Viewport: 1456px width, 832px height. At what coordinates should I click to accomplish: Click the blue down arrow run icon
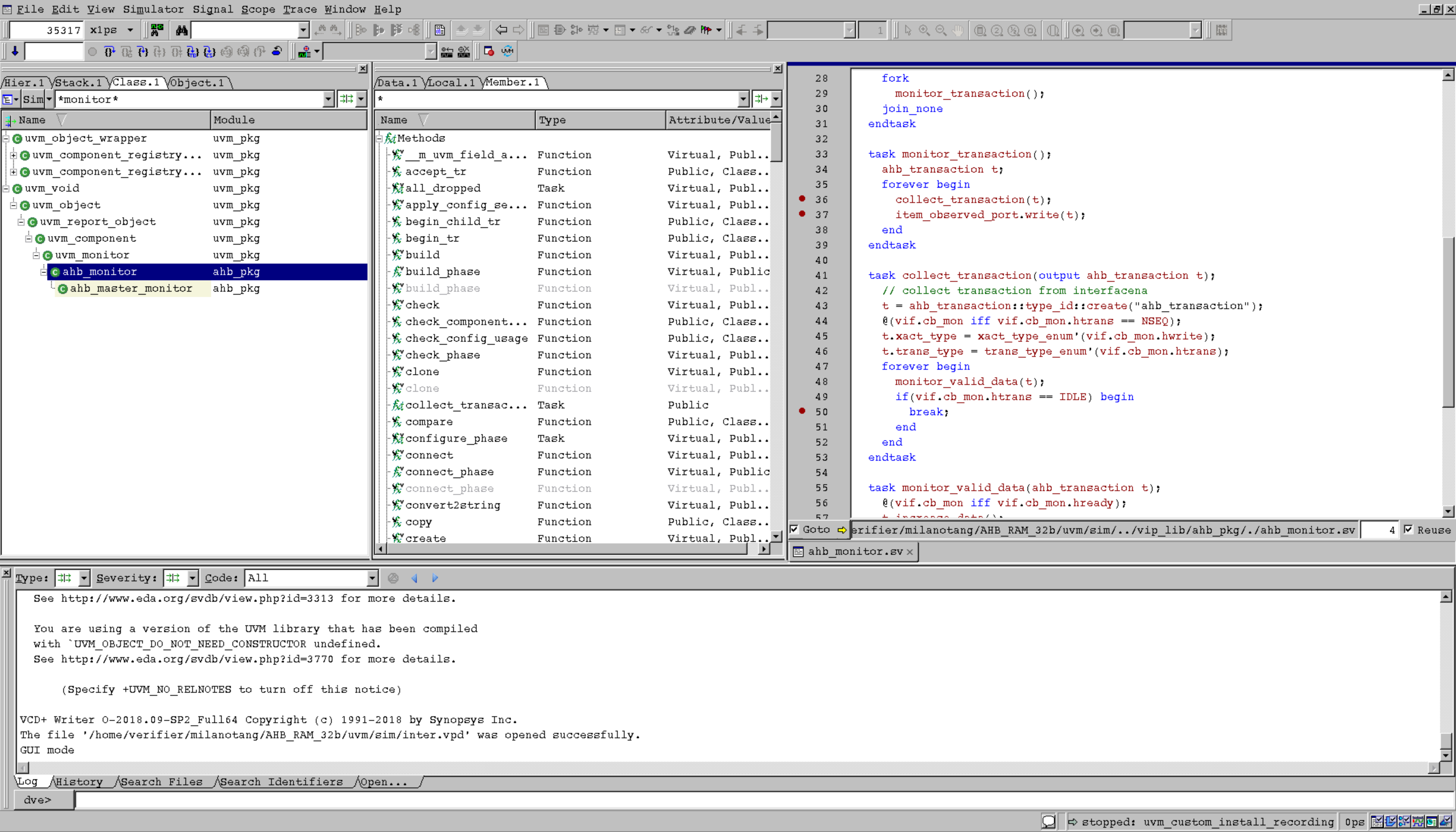pyautogui.click(x=15, y=52)
